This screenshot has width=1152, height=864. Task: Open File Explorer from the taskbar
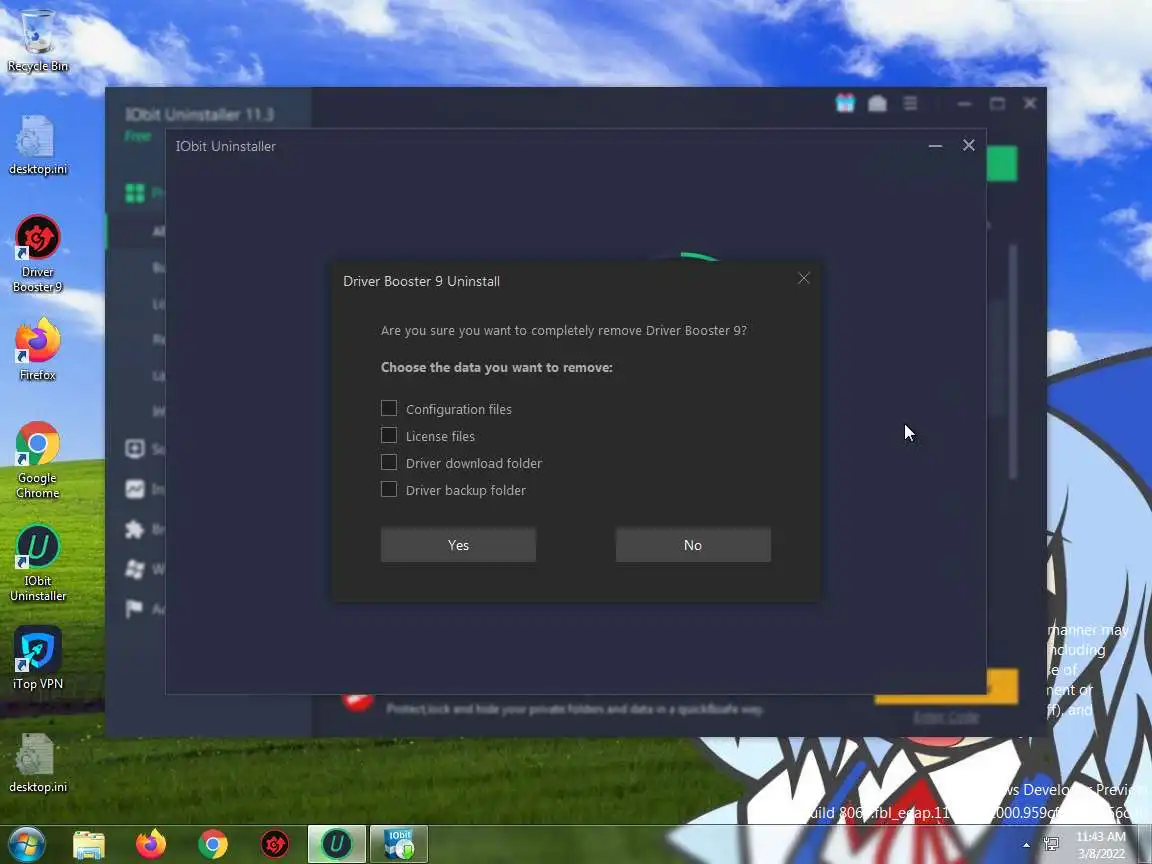pos(89,845)
